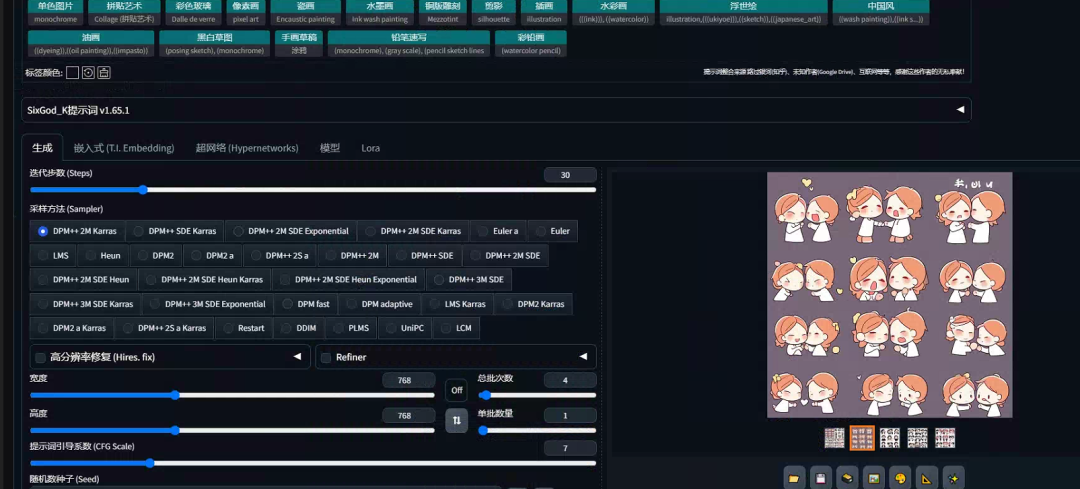Viewport: 1080px width, 489px height.
Task: Open the 嵌入式 (T.I. Embedding) tab
Action: 124,148
